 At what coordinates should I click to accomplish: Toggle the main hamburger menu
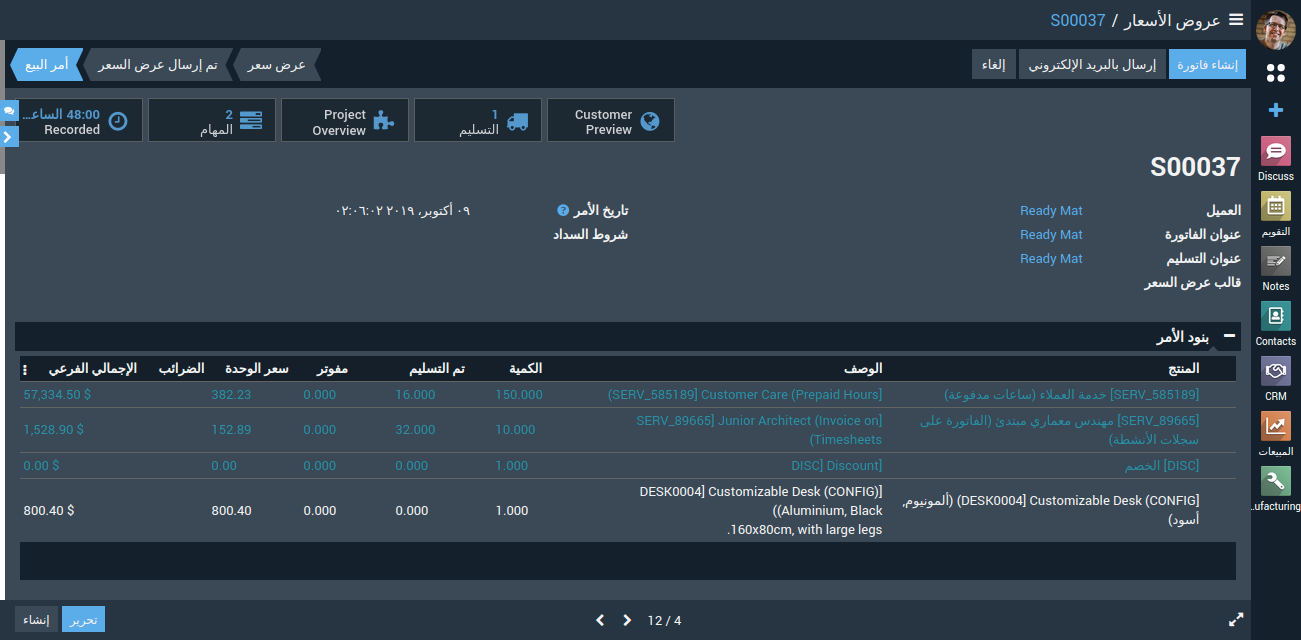click(1236, 19)
